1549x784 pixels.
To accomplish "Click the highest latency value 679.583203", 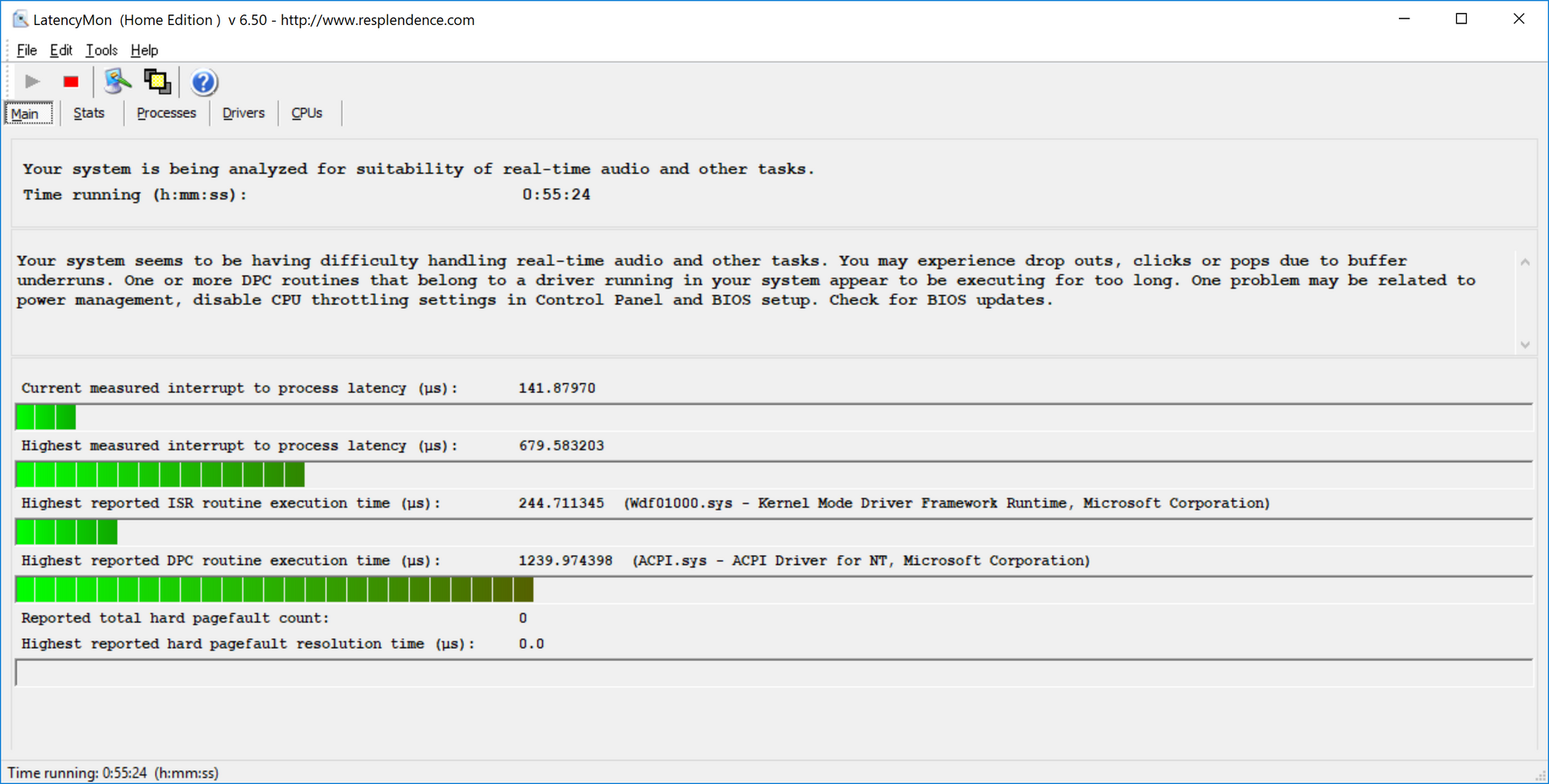I will (562, 445).
